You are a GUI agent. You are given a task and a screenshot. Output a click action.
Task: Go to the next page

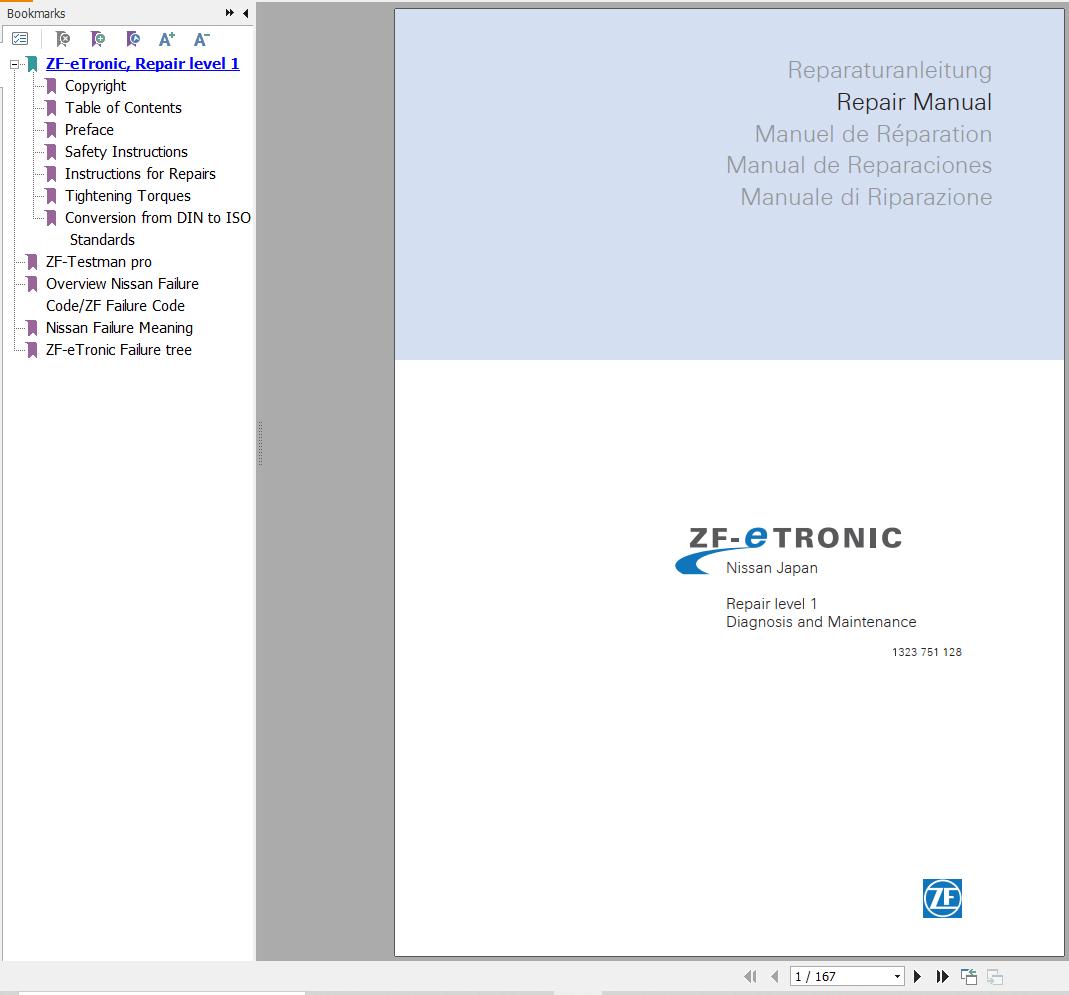coord(918,977)
